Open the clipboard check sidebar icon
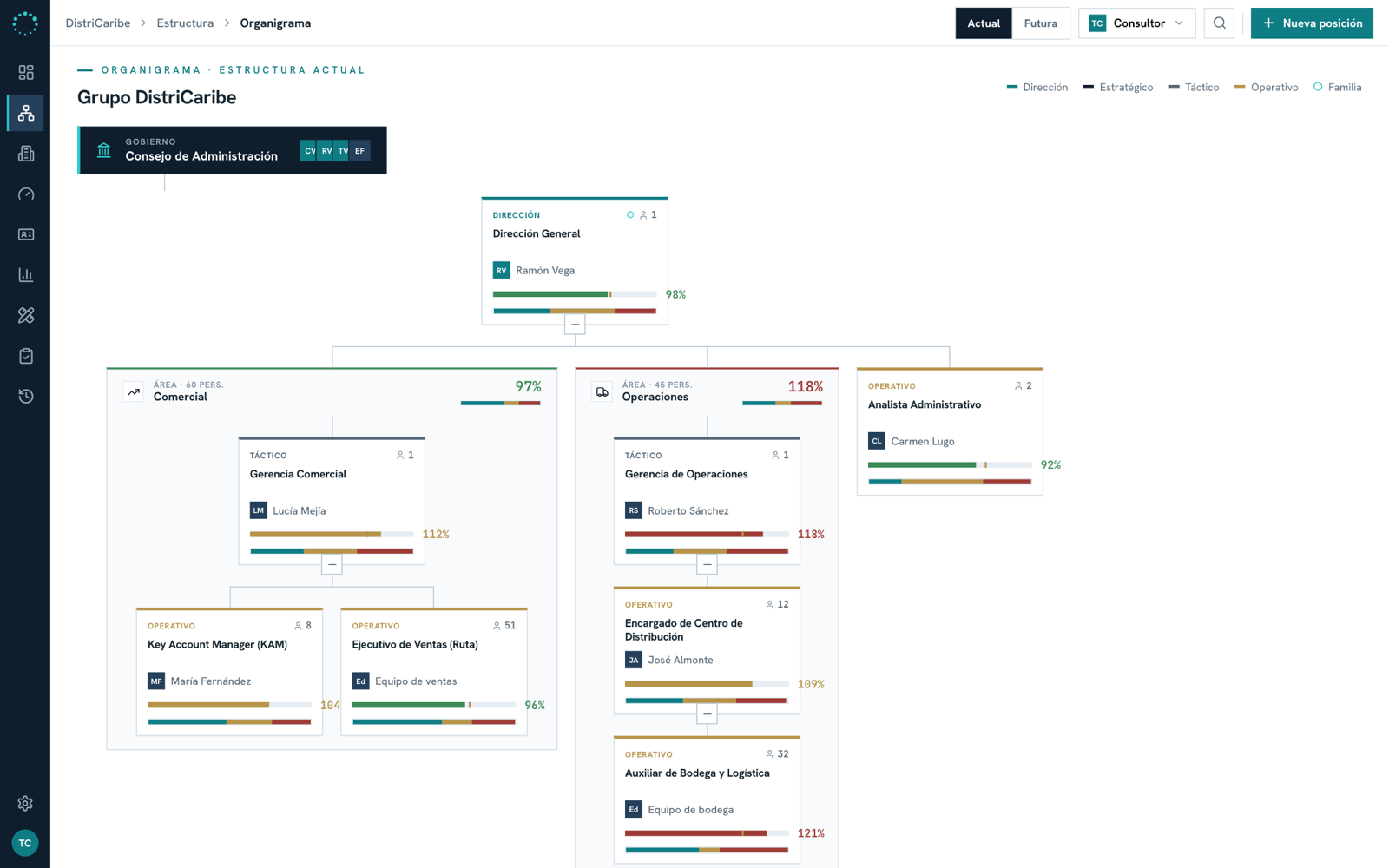The width and height of the screenshot is (1389, 868). pos(26,356)
